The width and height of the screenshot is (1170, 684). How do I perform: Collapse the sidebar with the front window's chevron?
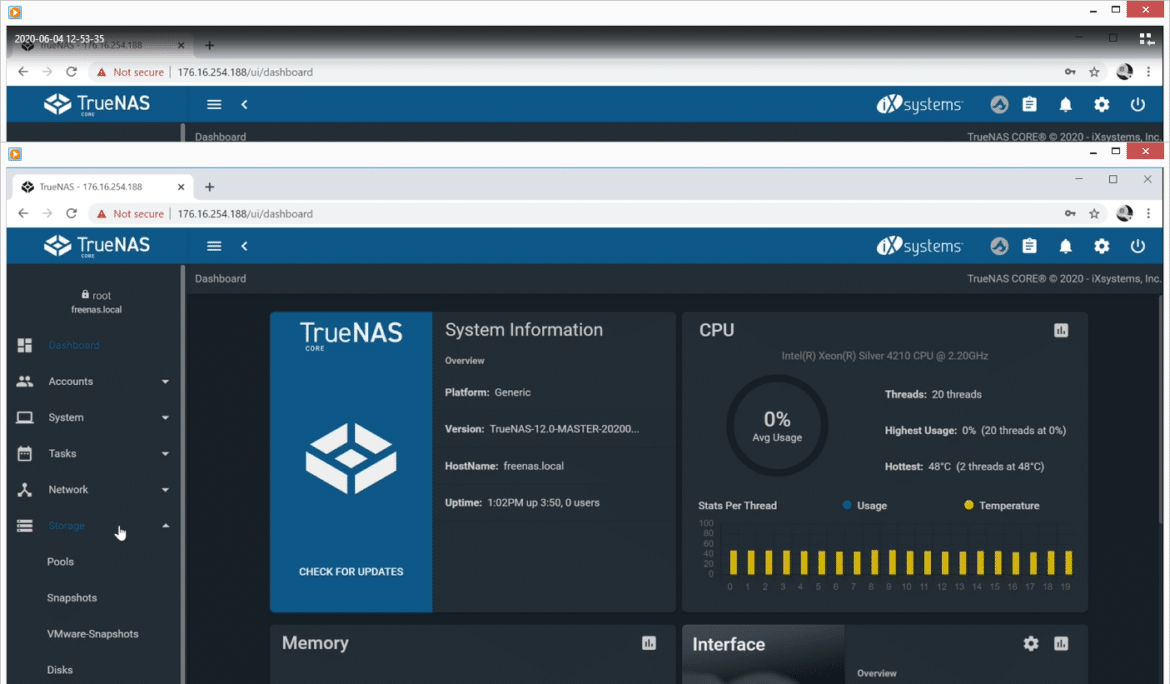tap(244, 246)
